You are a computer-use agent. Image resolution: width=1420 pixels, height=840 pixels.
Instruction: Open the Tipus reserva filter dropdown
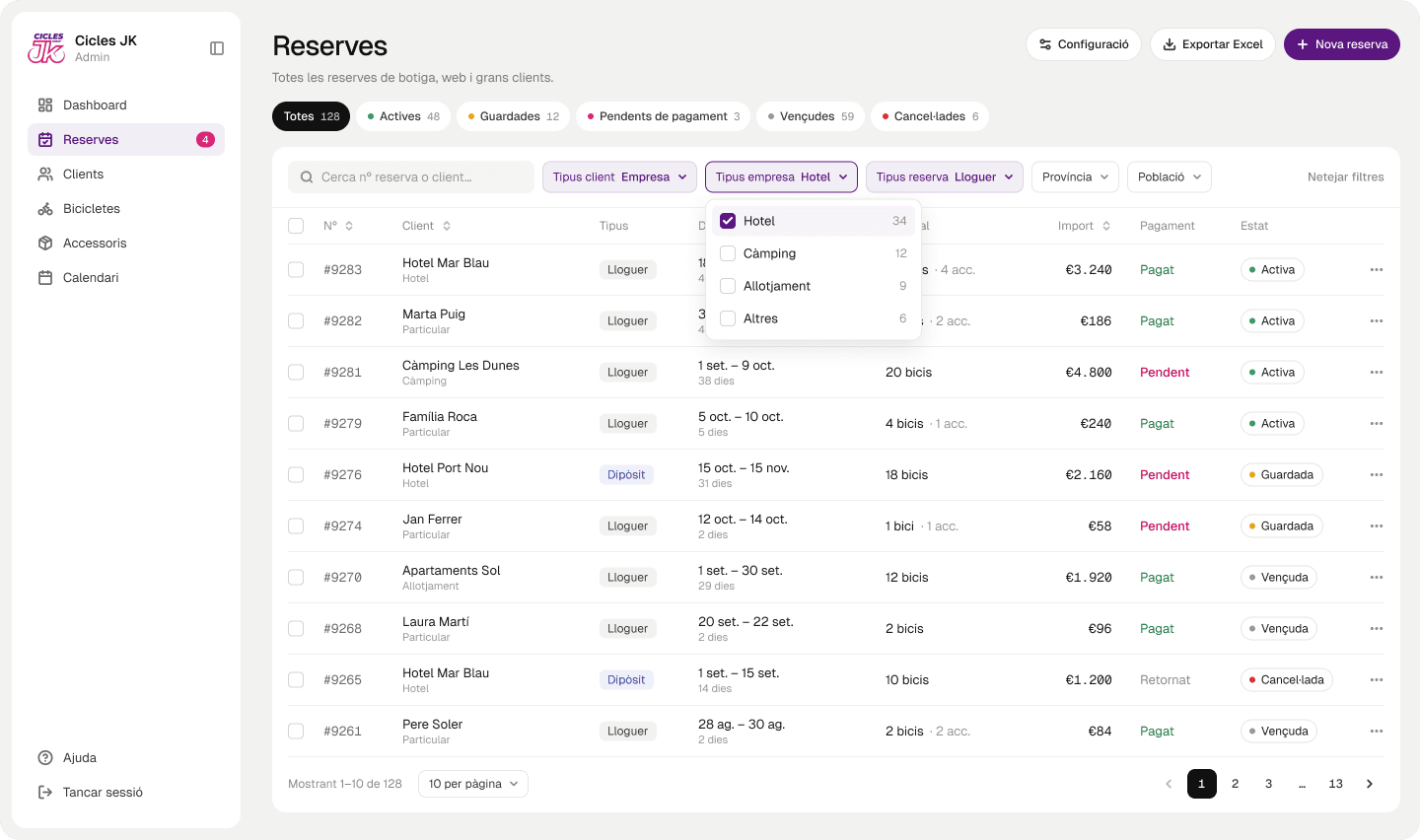[945, 177]
